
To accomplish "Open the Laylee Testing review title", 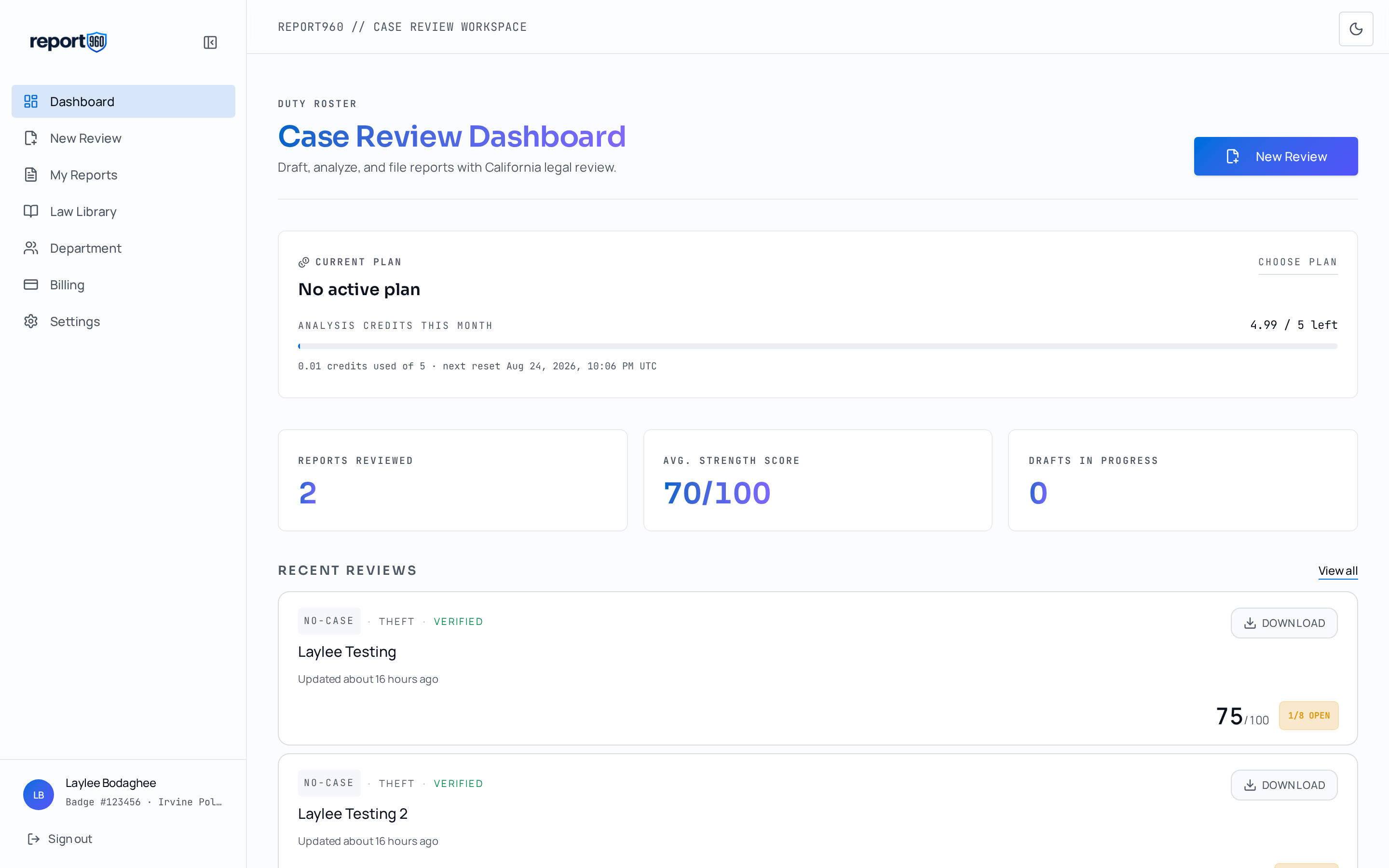I will coord(347,651).
